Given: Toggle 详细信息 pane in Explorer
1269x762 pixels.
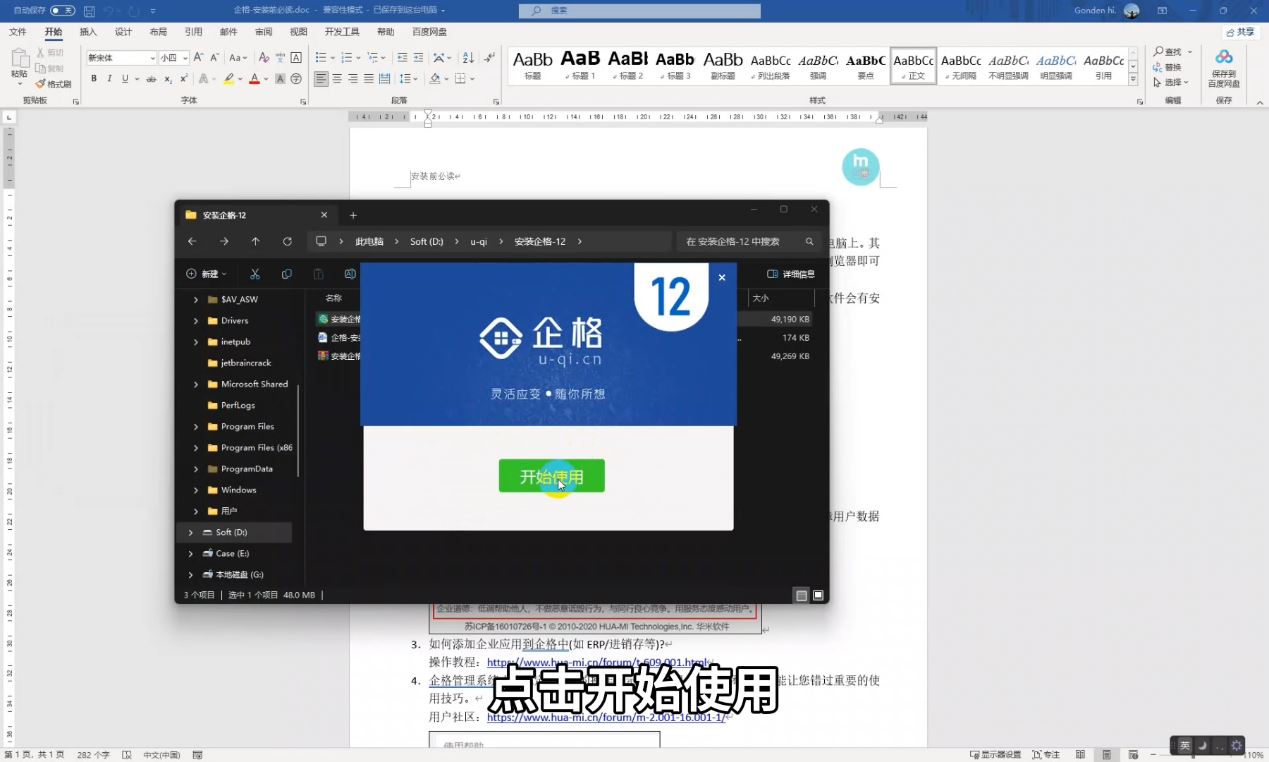Looking at the screenshot, I should (791, 274).
